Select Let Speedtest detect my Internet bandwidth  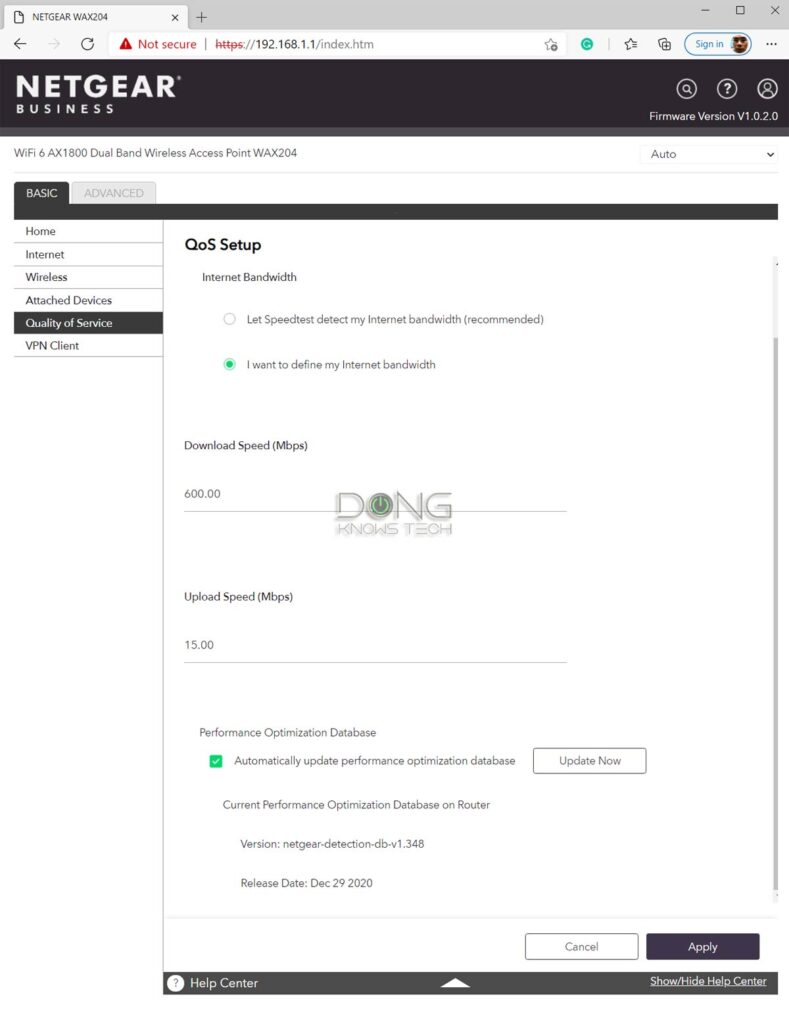point(229,319)
